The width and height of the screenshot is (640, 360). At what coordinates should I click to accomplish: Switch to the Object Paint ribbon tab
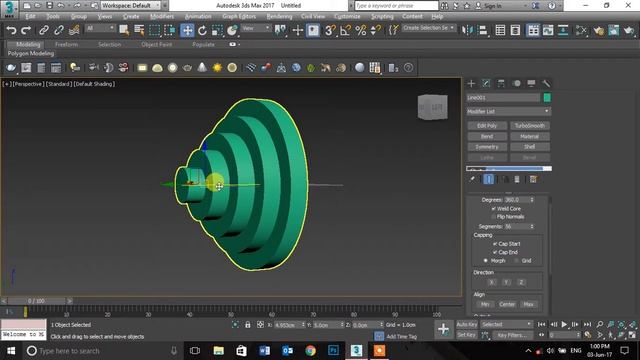[156, 44]
